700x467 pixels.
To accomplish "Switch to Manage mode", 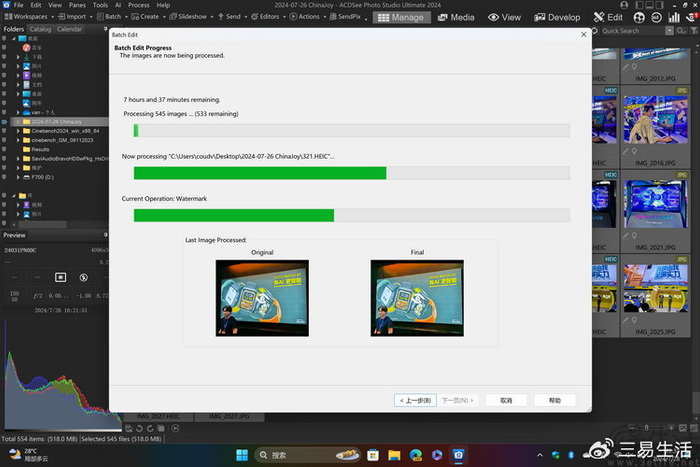I will pos(401,17).
